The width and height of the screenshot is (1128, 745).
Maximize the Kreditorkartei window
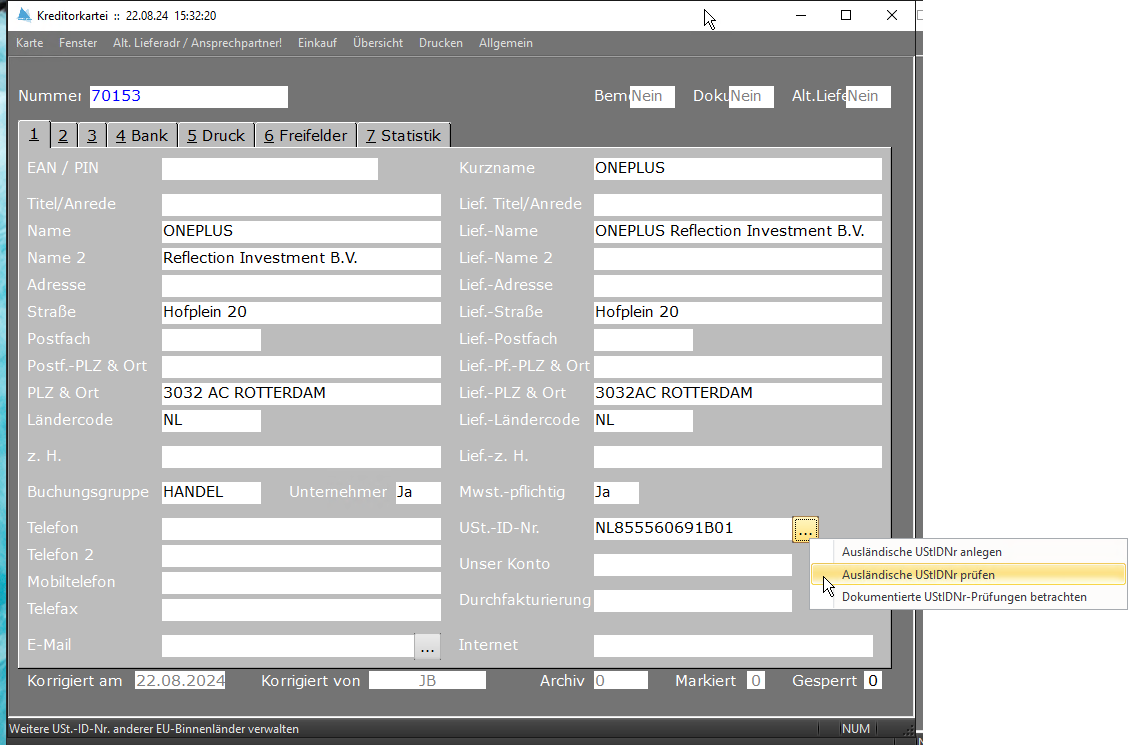pyautogui.click(x=846, y=15)
